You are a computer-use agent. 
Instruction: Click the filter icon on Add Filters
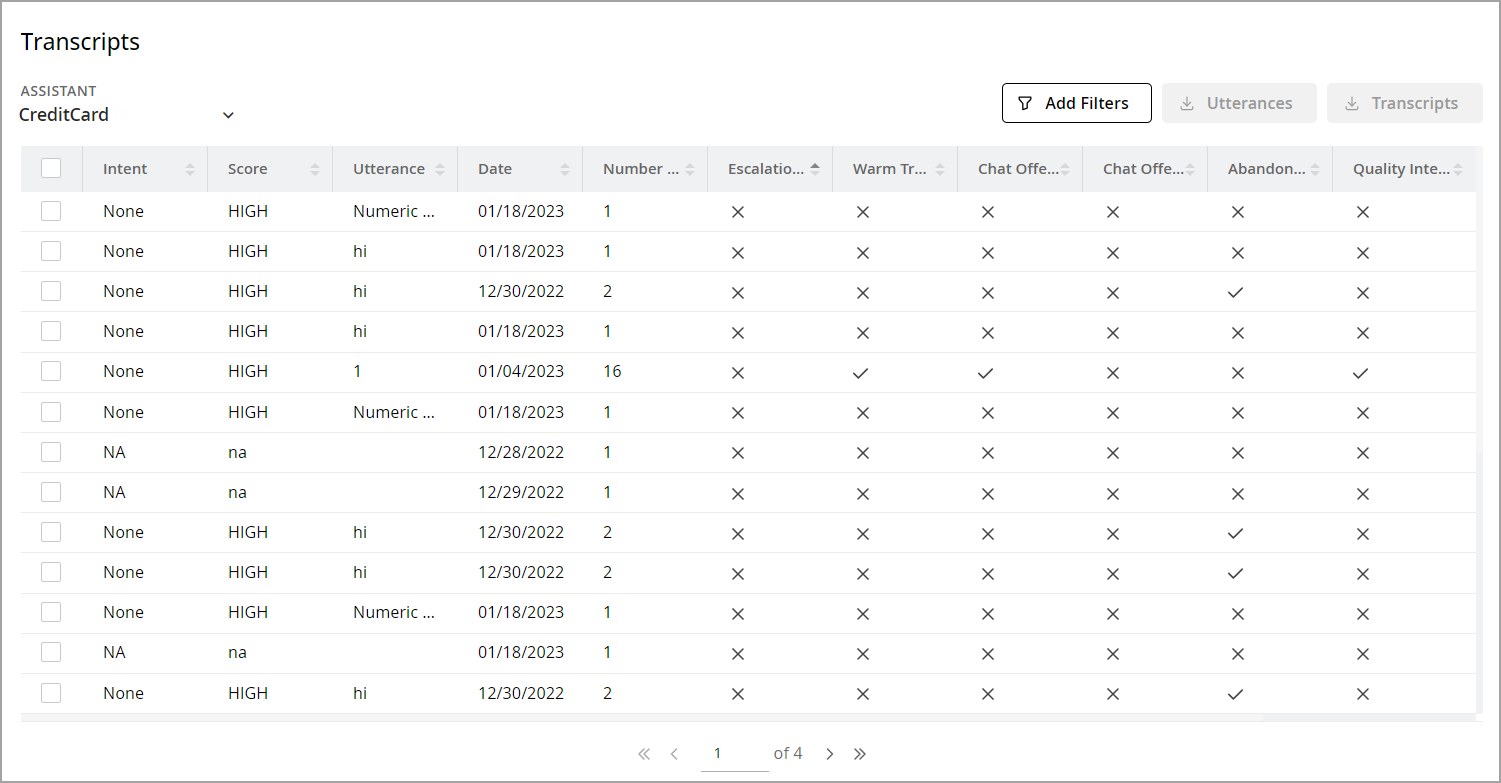1025,103
